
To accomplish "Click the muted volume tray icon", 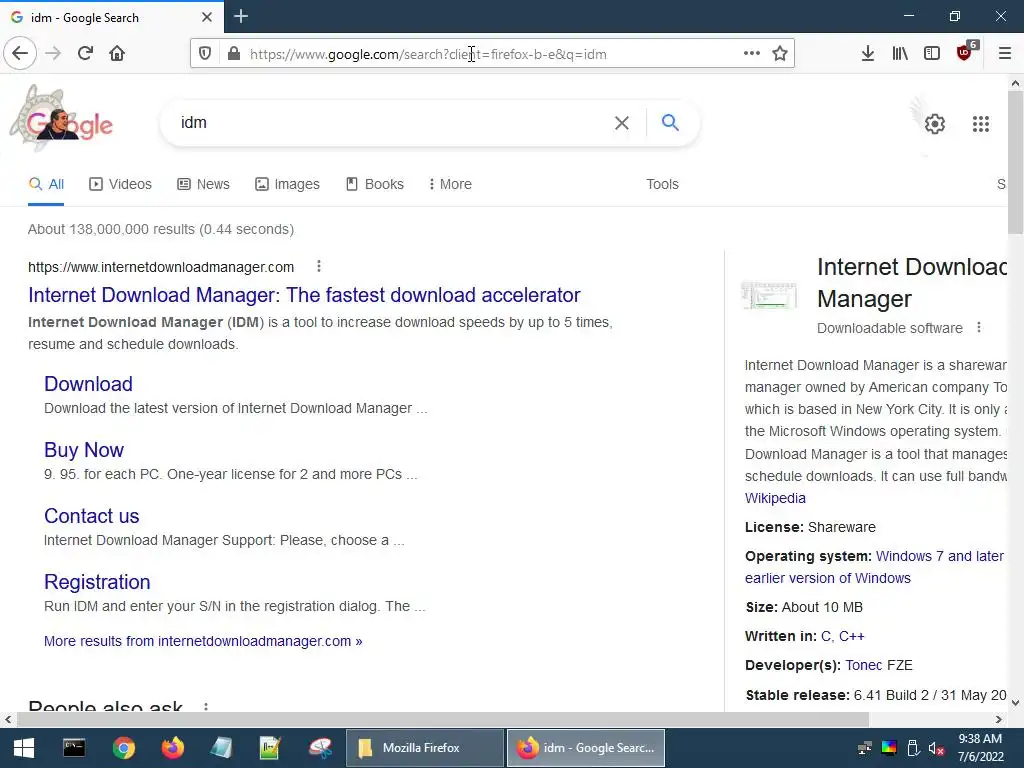I will point(936,748).
